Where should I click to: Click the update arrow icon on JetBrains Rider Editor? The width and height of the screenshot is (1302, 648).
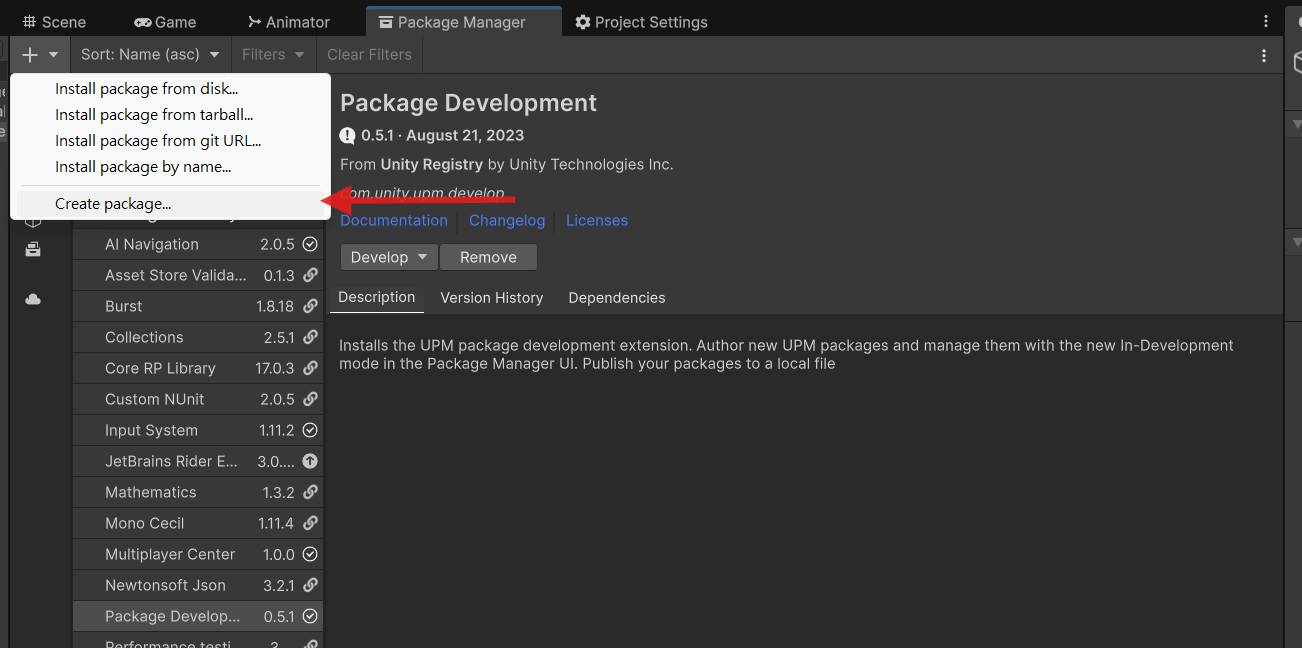(x=309, y=461)
